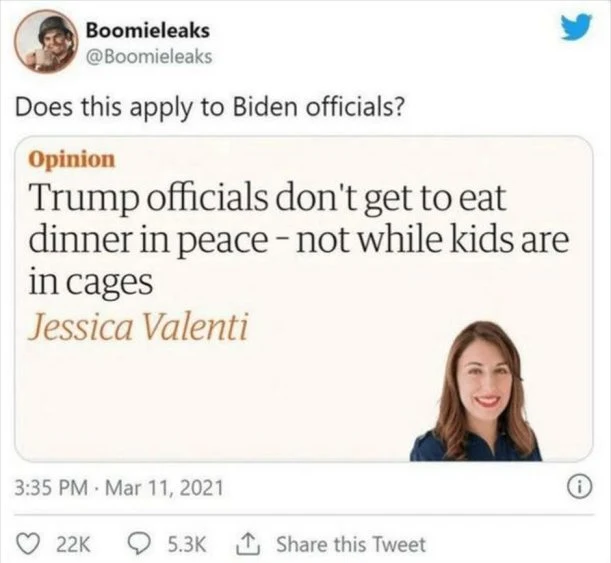Click the Jessica Valenti author name
Image resolution: width=611 pixels, height=563 pixels.
[138, 328]
